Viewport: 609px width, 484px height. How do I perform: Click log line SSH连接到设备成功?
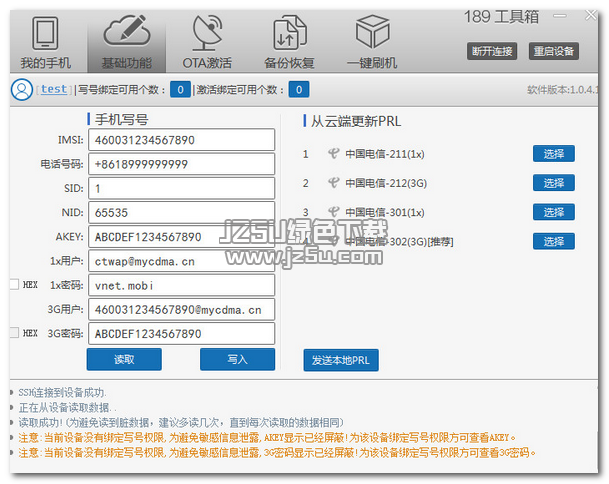(x=62, y=393)
